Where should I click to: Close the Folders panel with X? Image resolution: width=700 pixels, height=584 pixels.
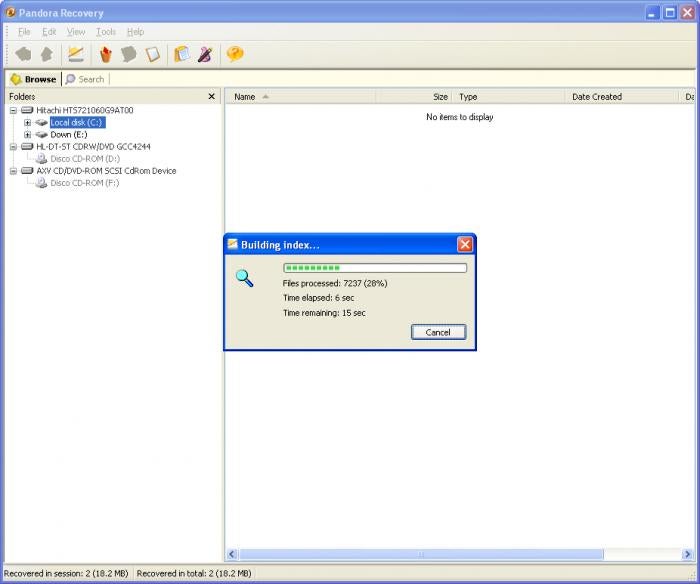coord(212,96)
